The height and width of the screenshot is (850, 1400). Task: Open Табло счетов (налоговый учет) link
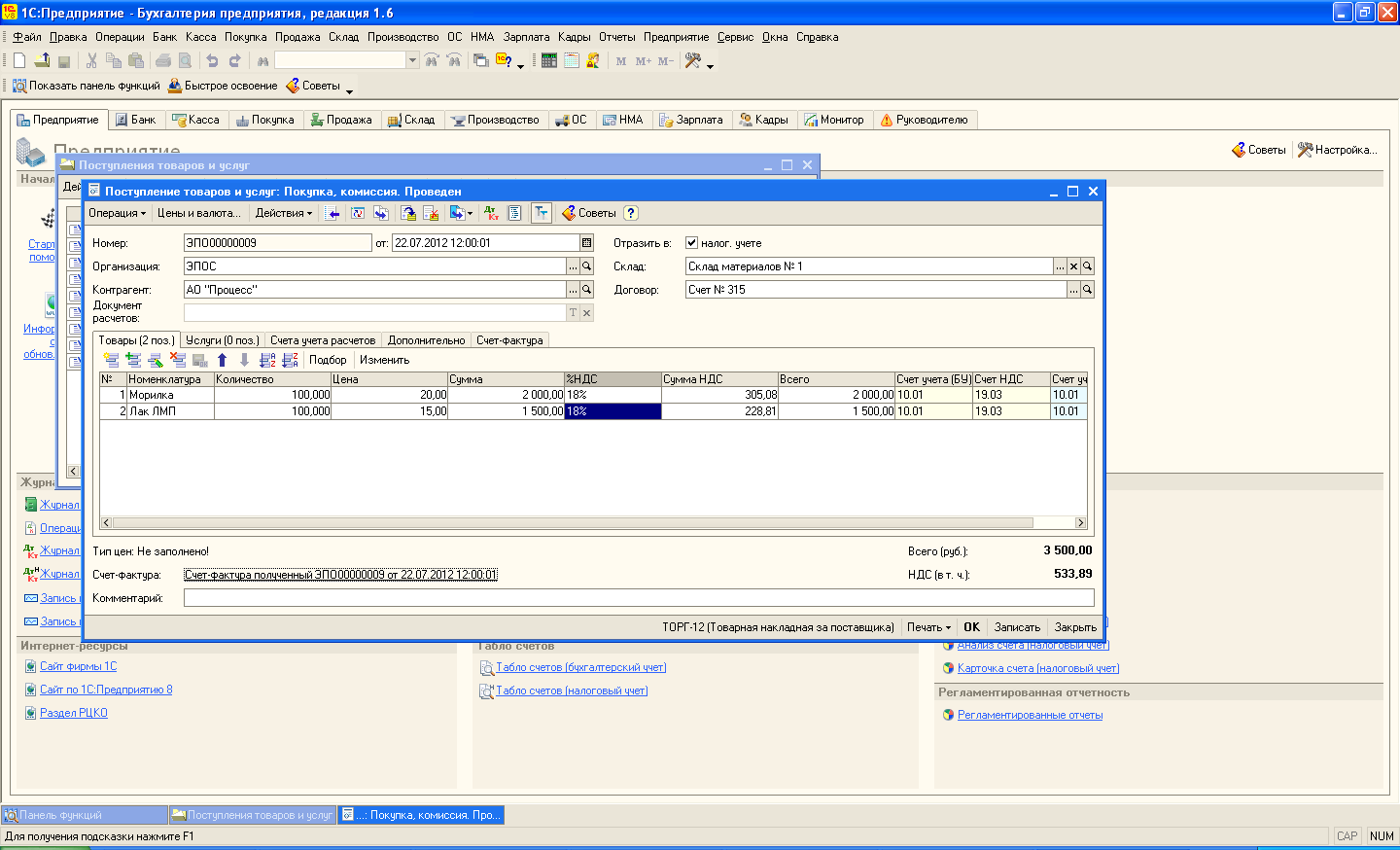coord(572,691)
